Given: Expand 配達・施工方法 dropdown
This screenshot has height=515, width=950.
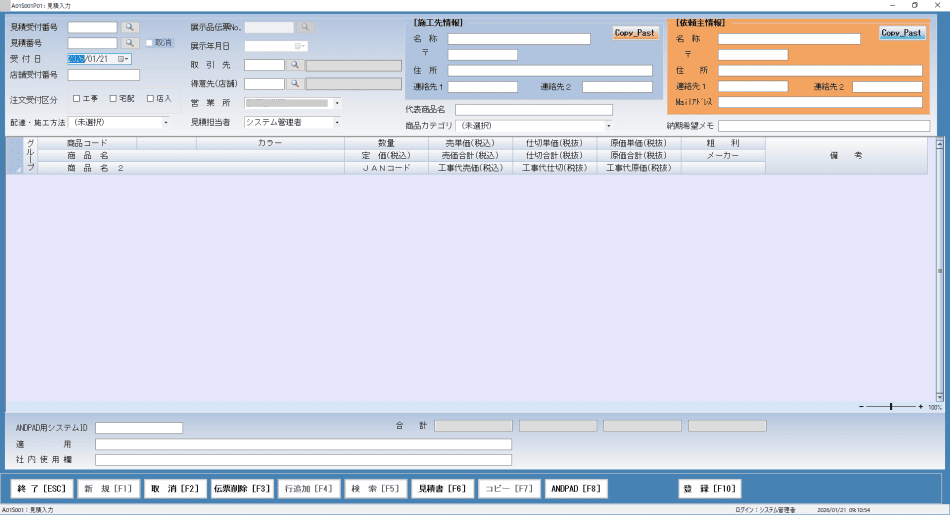Looking at the screenshot, I should coord(166,122).
